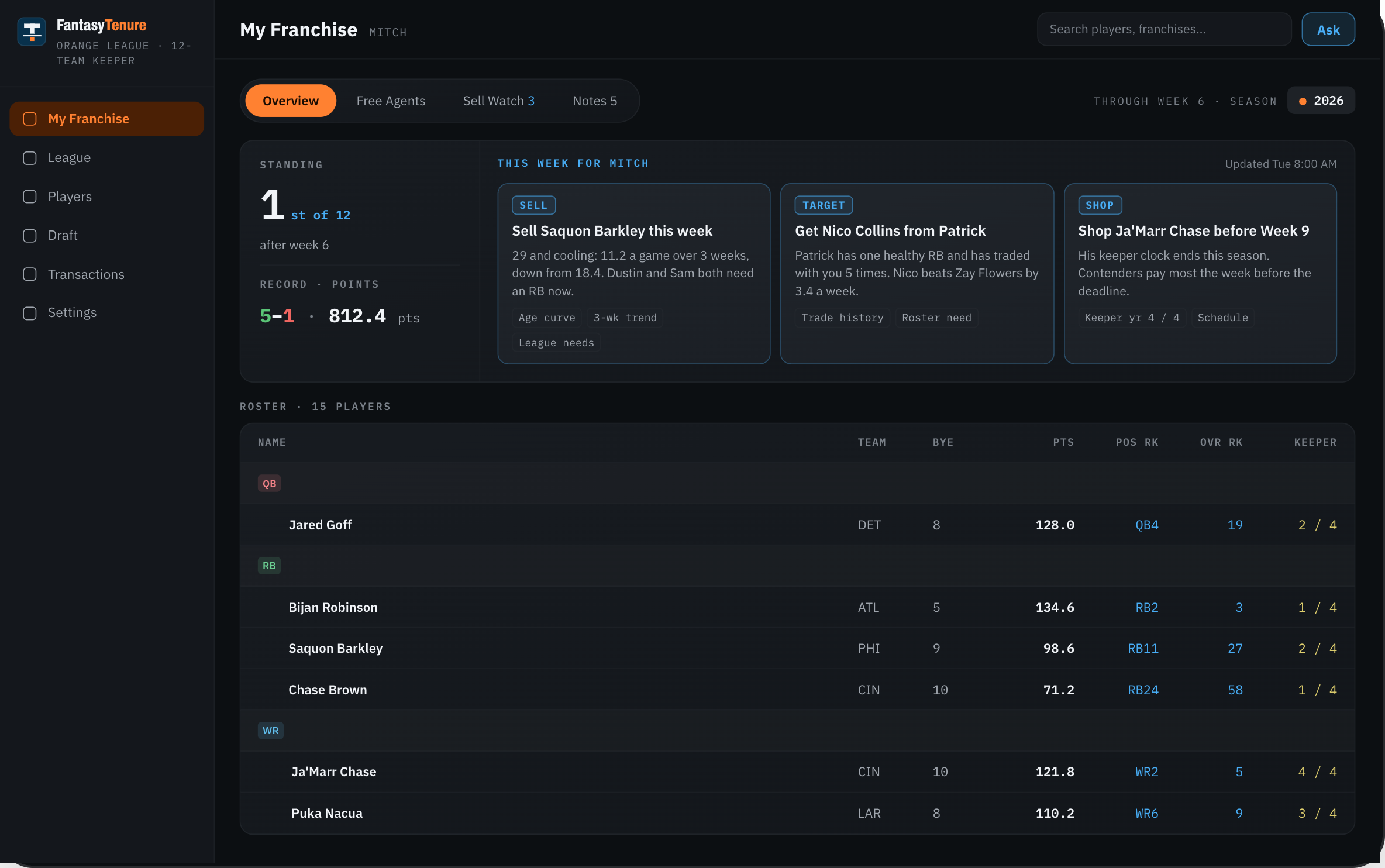Open Bijan Robinson player row

[x=797, y=607]
